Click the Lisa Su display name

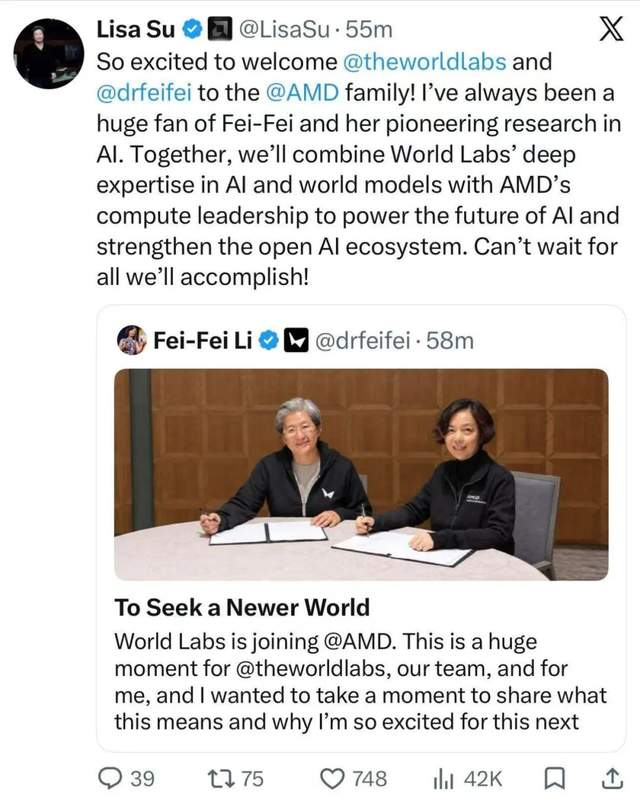tap(136, 30)
